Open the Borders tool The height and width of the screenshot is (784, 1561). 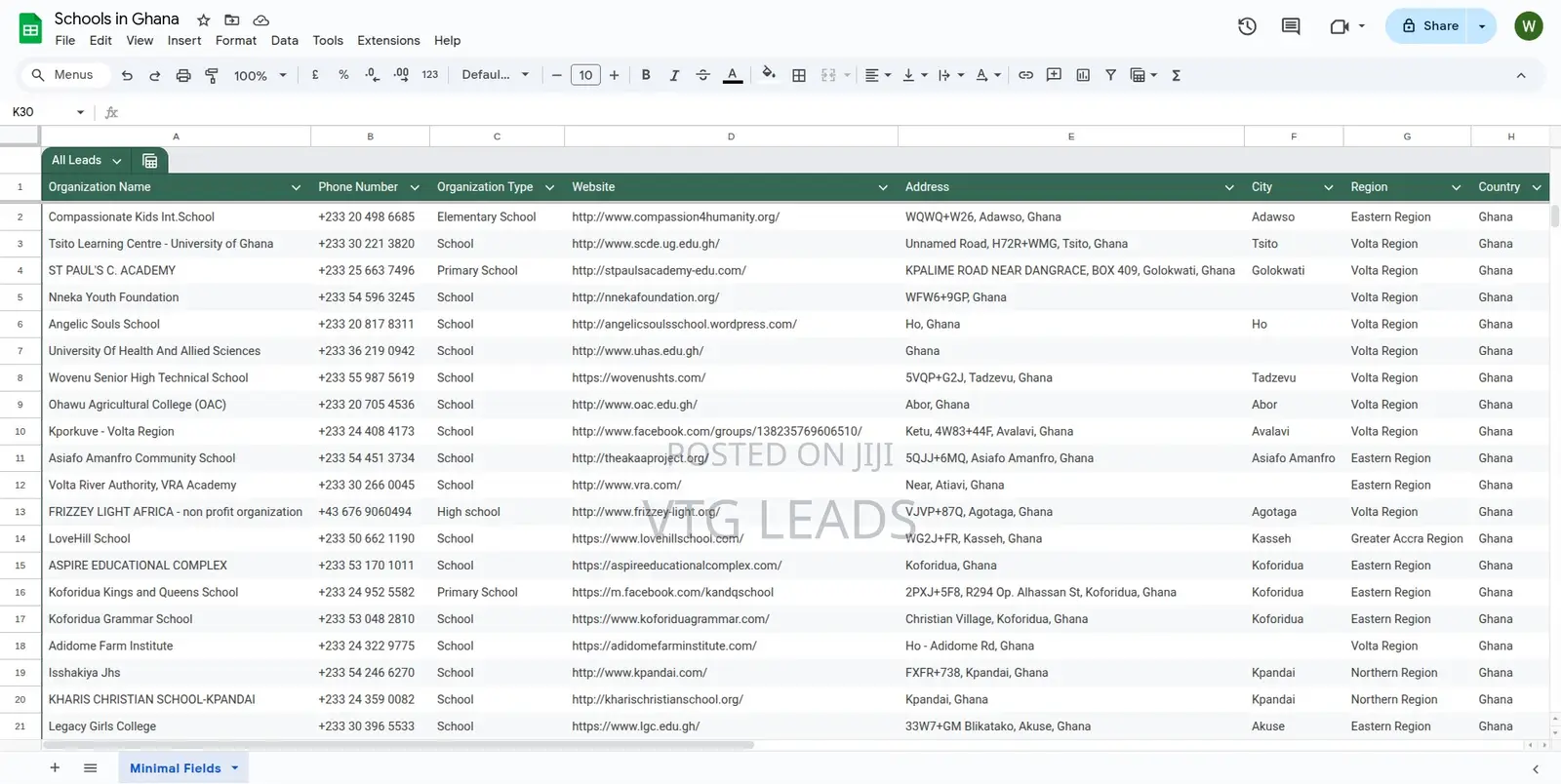coord(799,75)
